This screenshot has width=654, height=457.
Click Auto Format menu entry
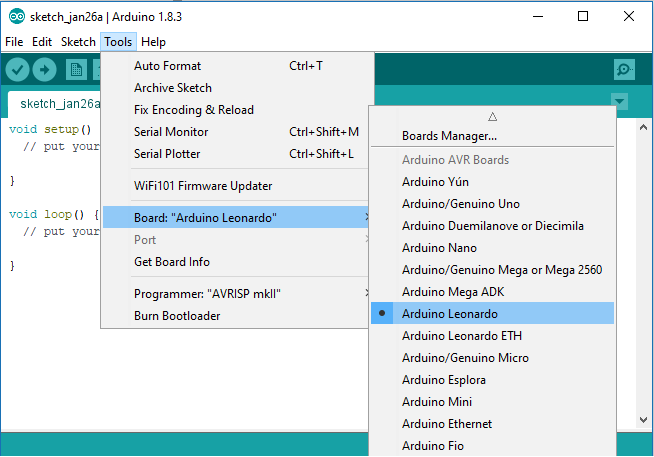click(x=167, y=66)
